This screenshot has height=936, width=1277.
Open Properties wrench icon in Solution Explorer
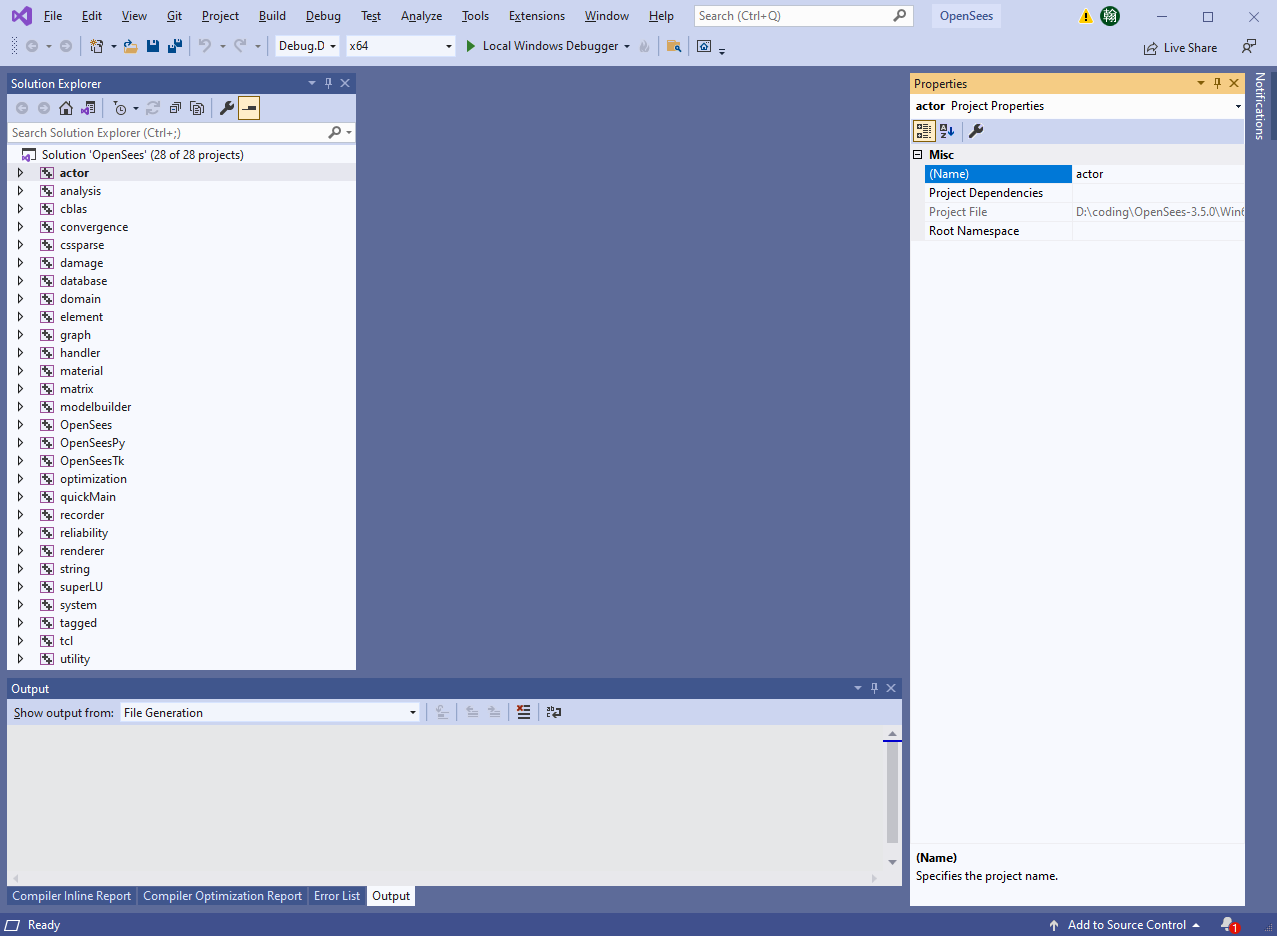[x=227, y=108]
